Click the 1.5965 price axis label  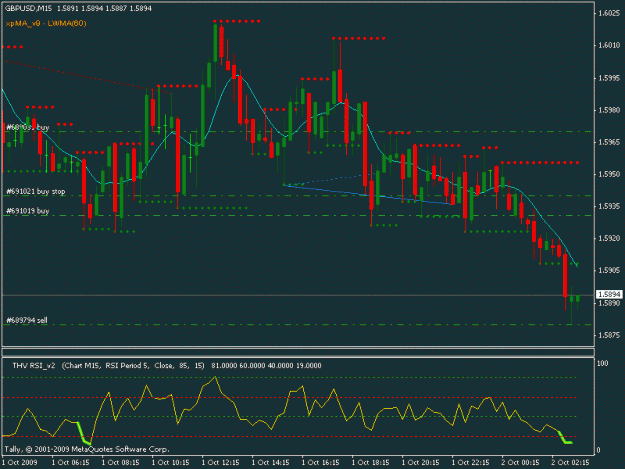pyautogui.click(x=609, y=142)
